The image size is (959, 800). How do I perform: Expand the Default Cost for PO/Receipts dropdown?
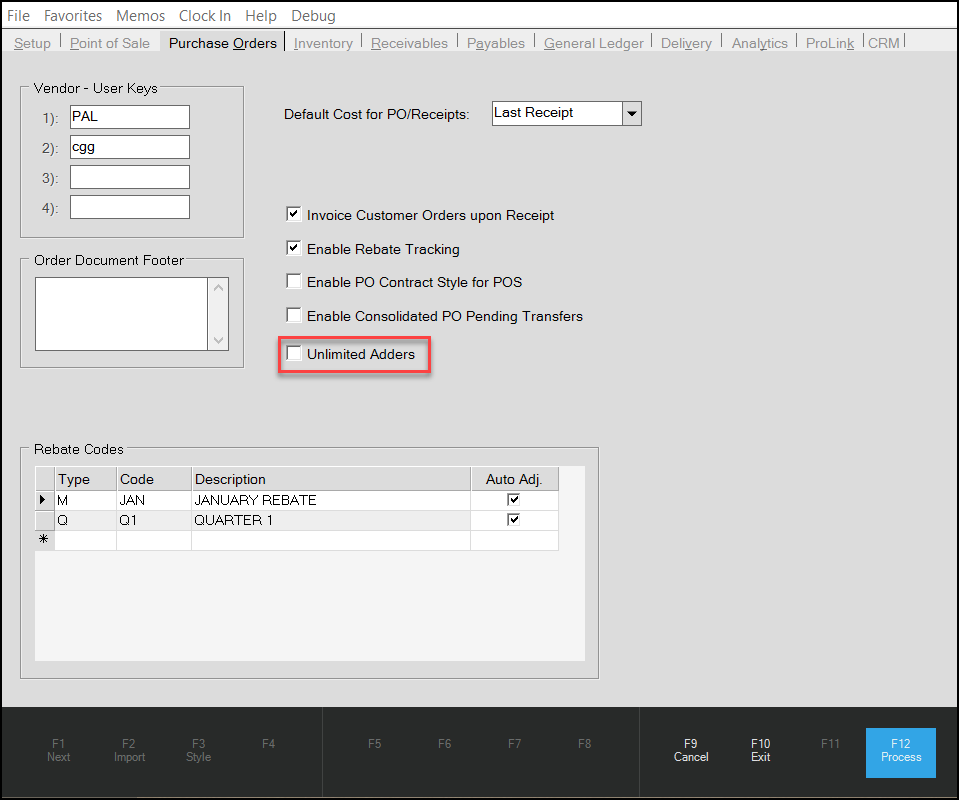pyautogui.click(x=632, y=114)
